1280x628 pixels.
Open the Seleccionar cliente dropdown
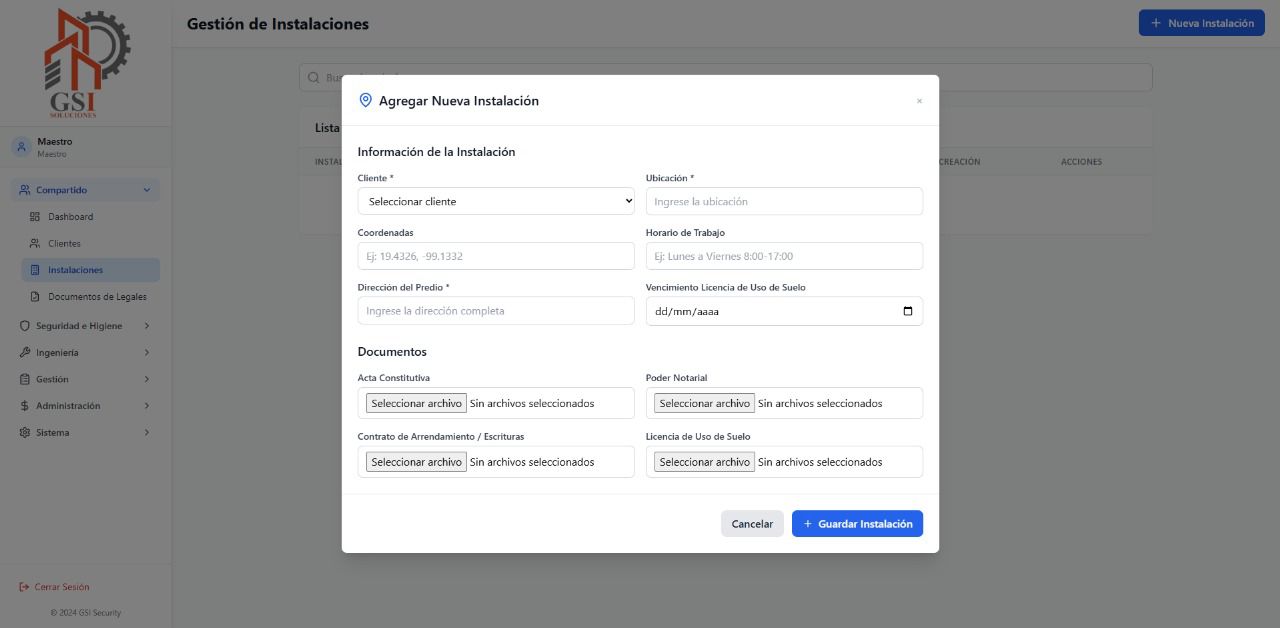coord(496,202)
